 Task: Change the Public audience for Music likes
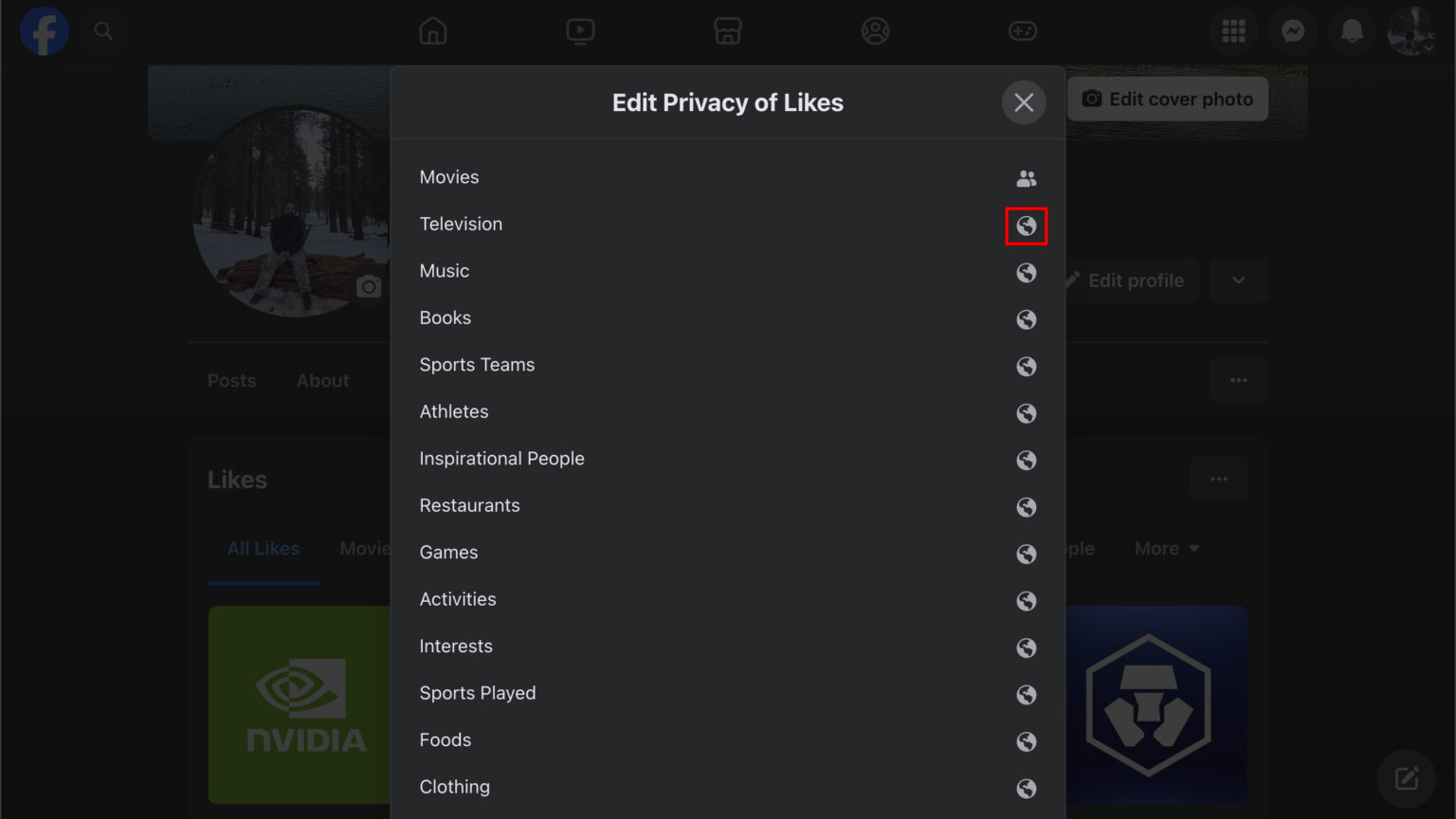point(1027,273)
